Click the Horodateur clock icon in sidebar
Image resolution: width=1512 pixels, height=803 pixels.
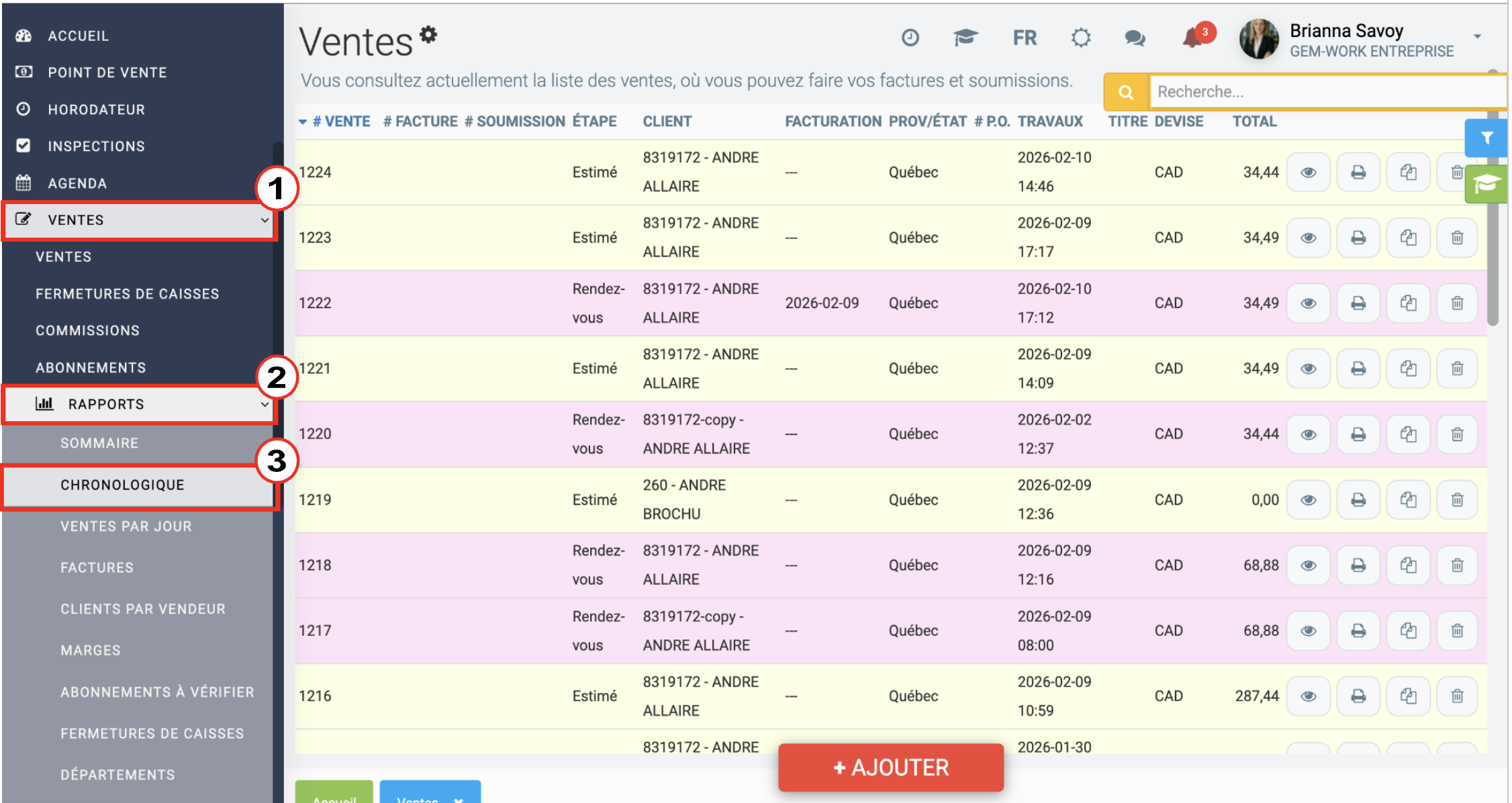click(x=23, y=109)
